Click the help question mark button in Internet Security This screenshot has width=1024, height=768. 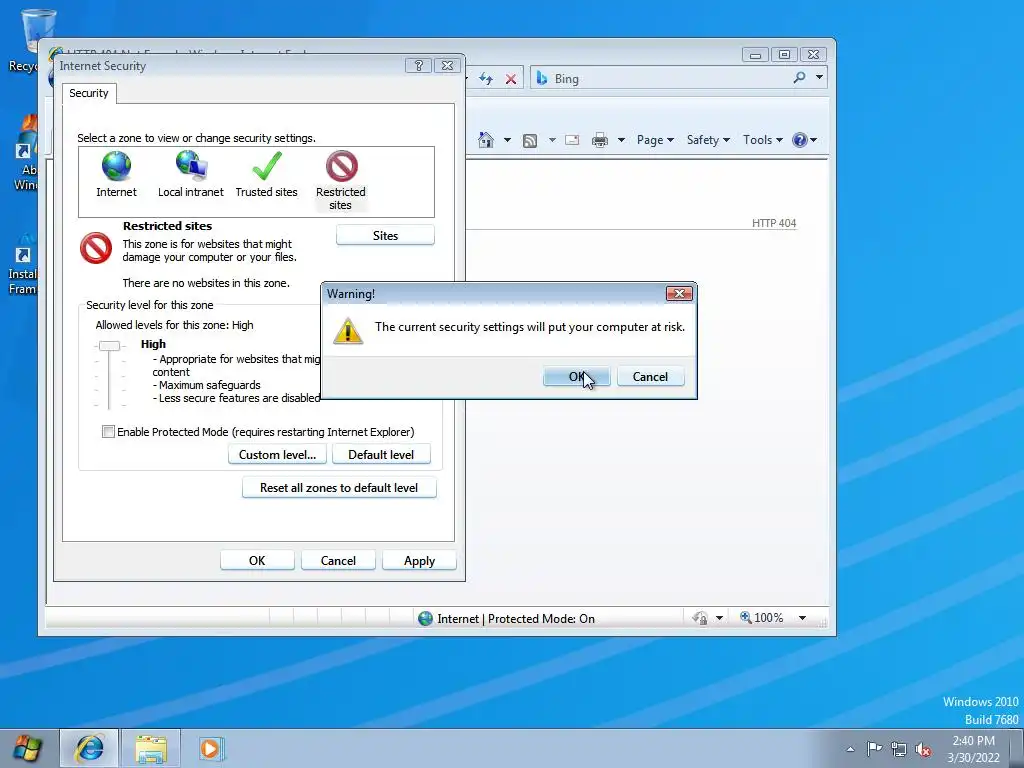[x=419, y=65]
